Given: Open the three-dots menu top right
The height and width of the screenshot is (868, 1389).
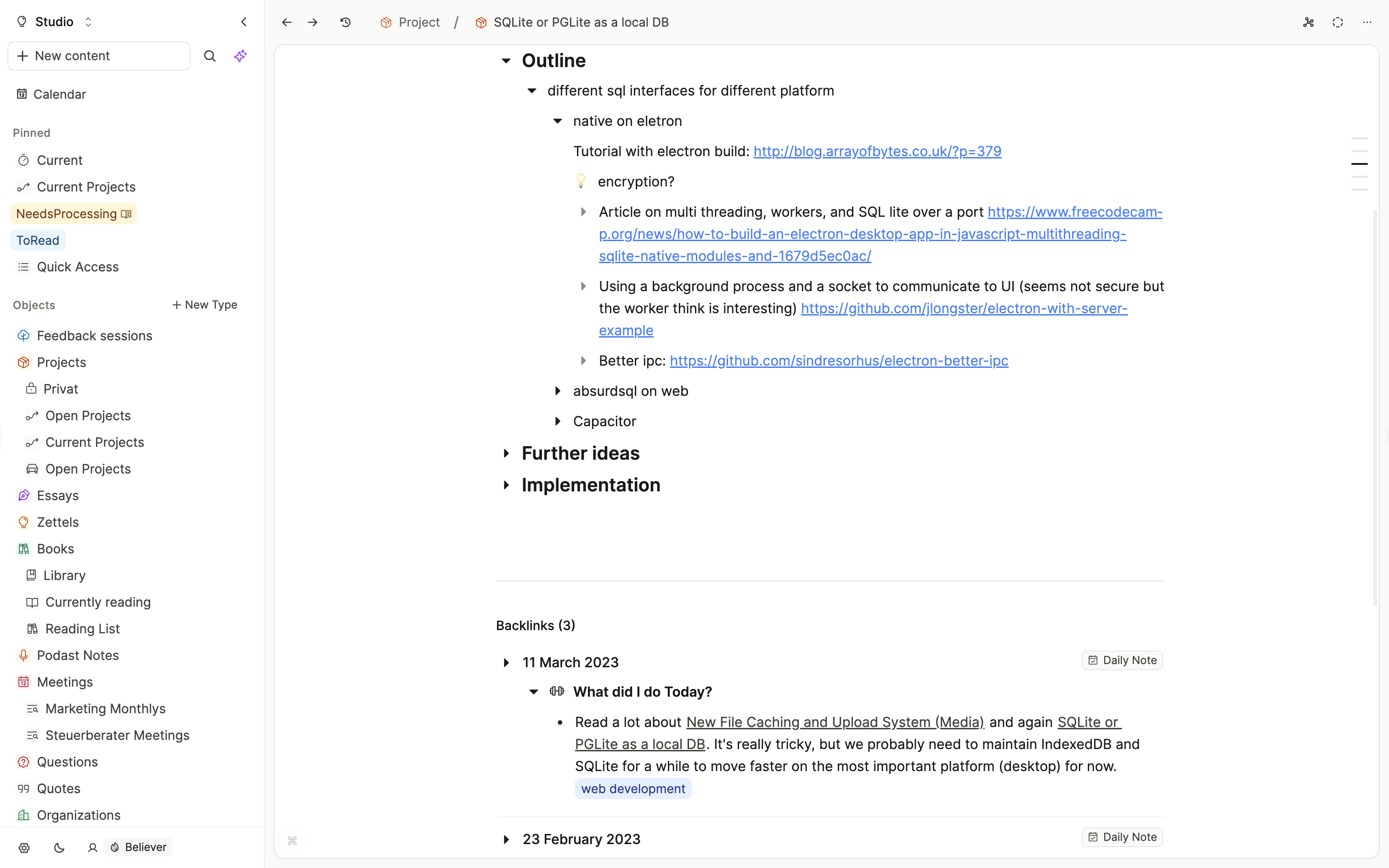Looking at the screenshot, I should coord(1368,22).
